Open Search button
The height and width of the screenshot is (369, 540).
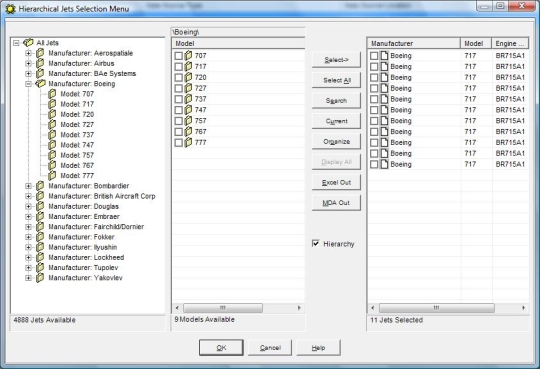(336, 101)
